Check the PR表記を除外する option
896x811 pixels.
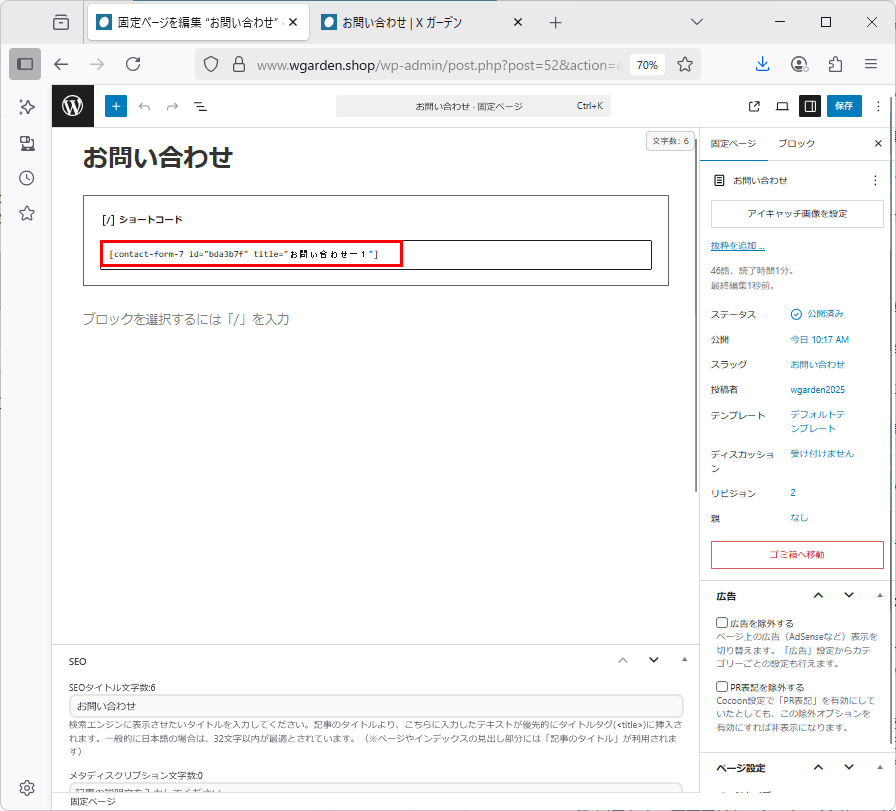pos(722,687)
